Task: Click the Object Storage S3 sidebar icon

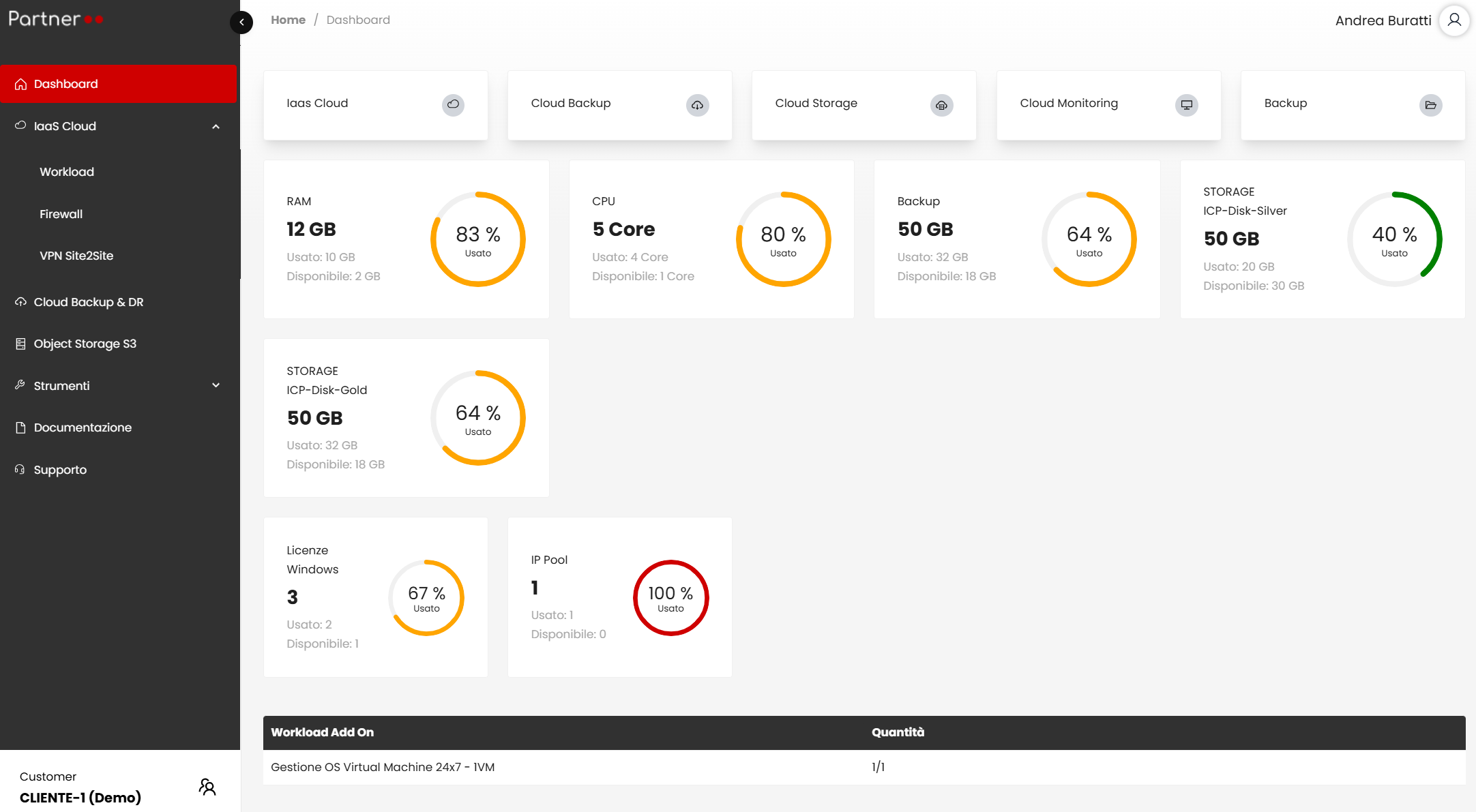Action: click(20, 344)
